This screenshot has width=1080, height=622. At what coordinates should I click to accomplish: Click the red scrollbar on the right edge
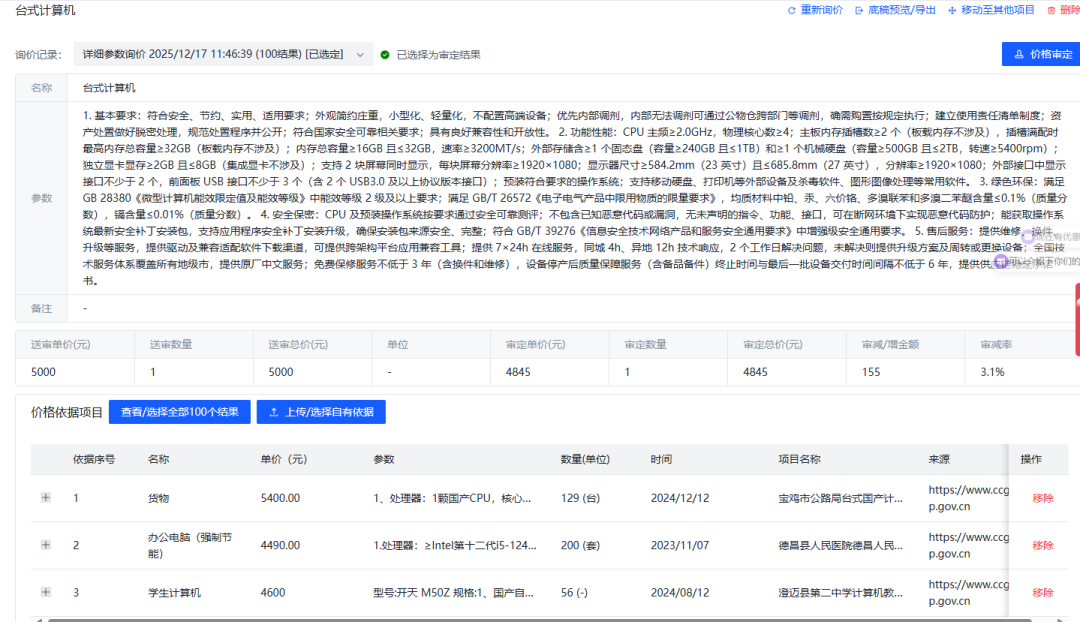pos(1077,310)
